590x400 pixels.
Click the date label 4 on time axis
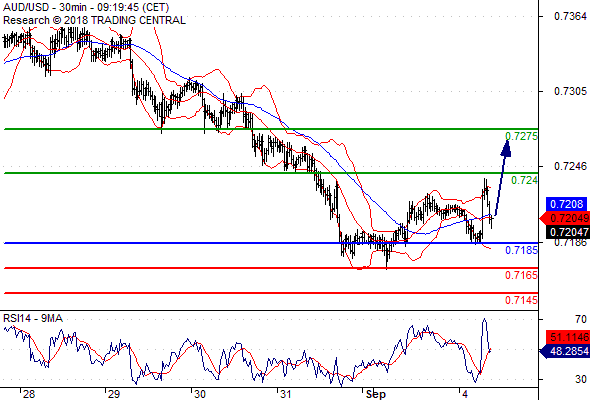point(465,394)
